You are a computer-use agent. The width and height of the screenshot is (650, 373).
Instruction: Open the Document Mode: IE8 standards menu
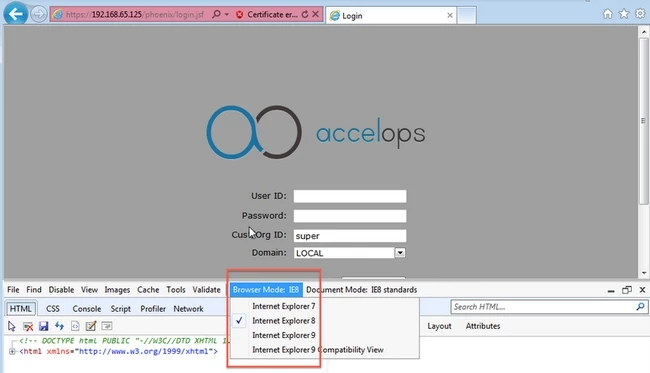361,290
